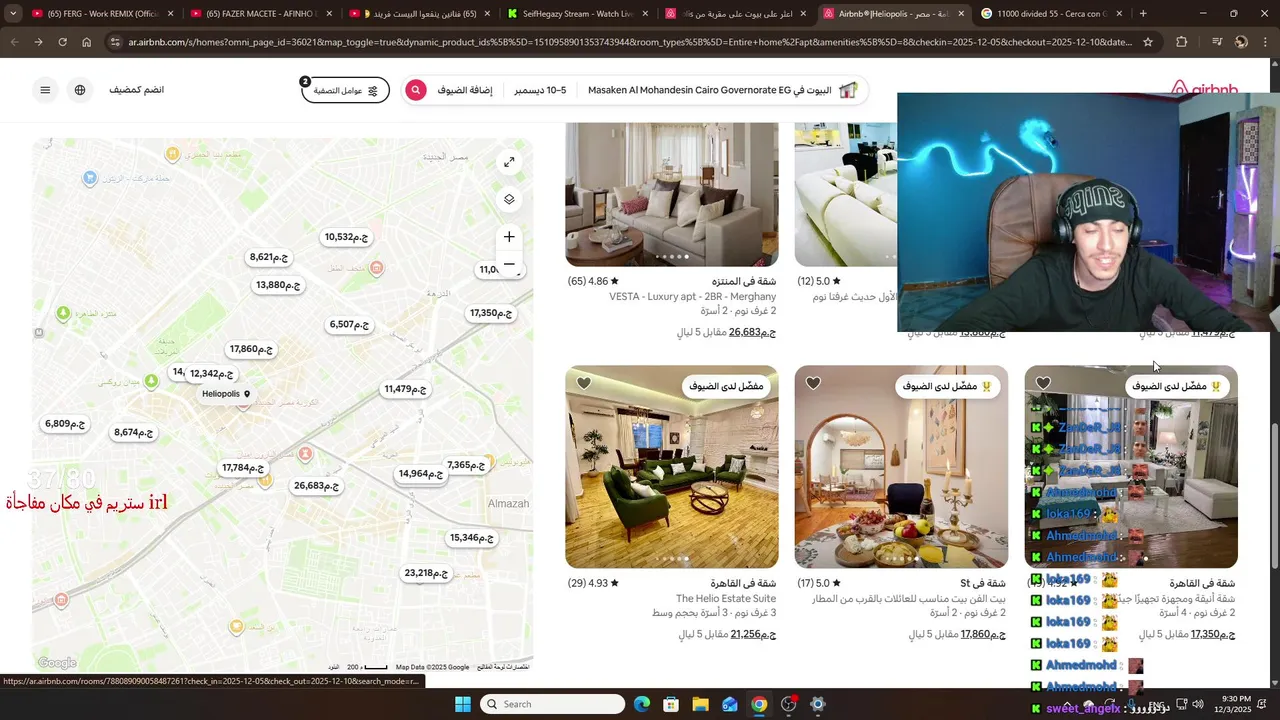The height and width of the screenshot is (720, 1280).
Task: Click the Heliopolis label on the map
Action: pyautogui.click(x=221, y=394)
